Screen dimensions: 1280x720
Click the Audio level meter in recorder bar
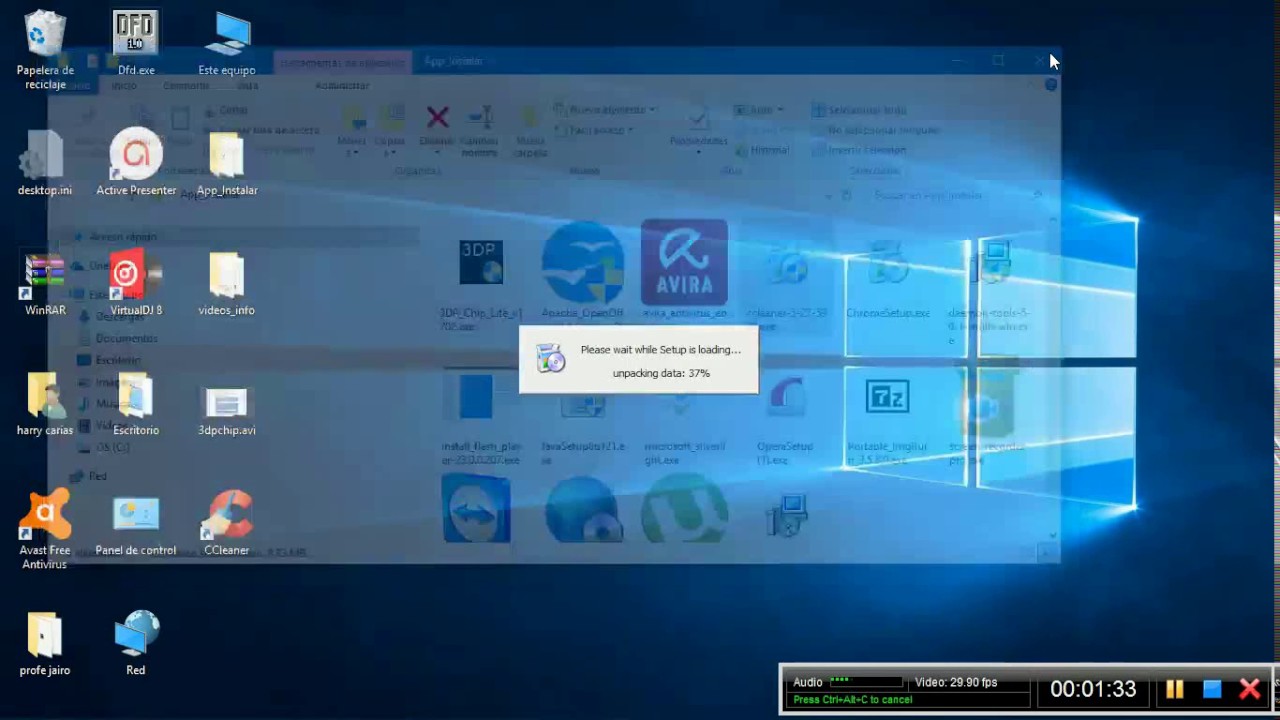point(865,681)
